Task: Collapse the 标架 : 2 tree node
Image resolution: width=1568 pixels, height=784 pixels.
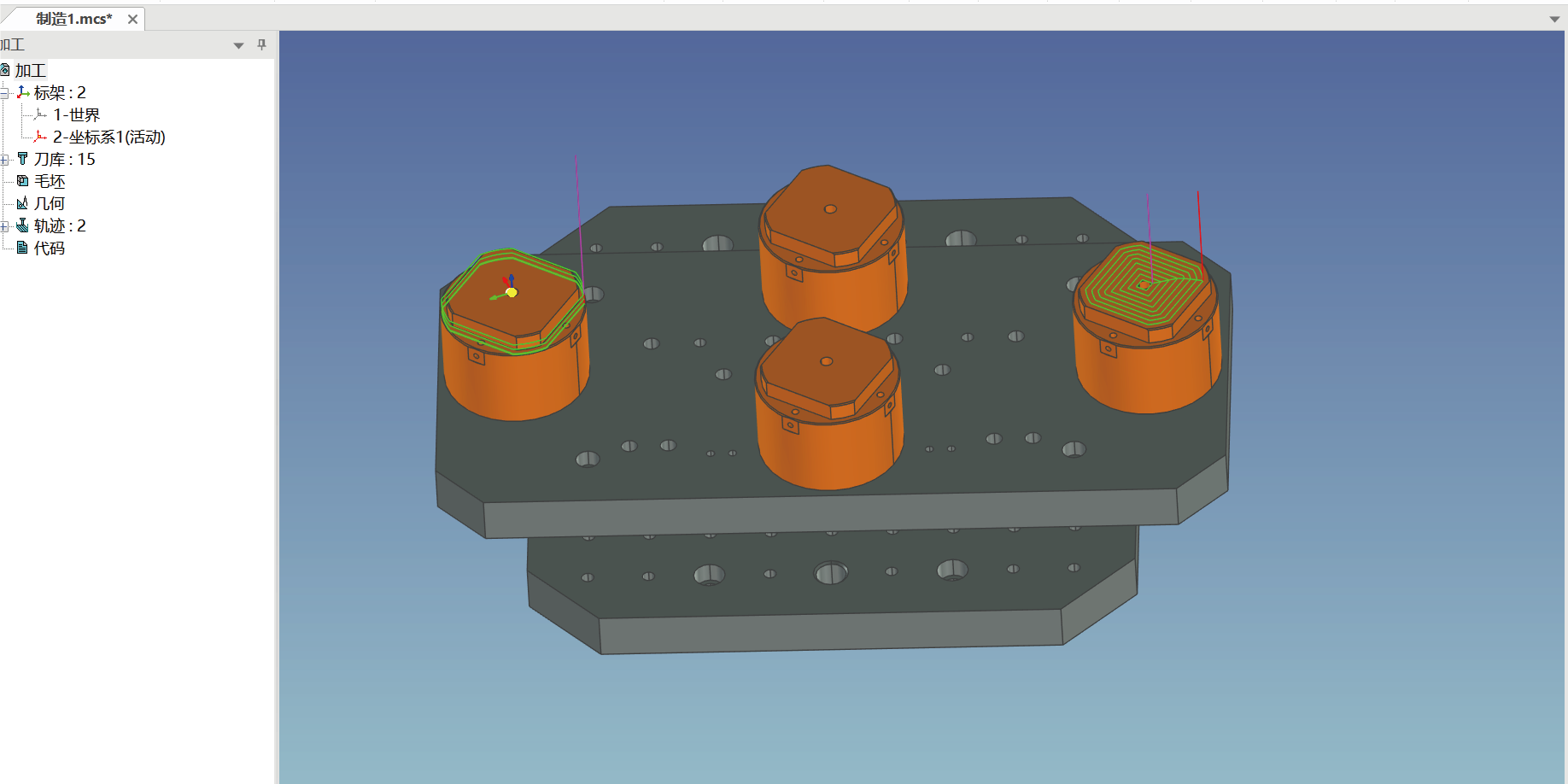Action: coord(4,92)
